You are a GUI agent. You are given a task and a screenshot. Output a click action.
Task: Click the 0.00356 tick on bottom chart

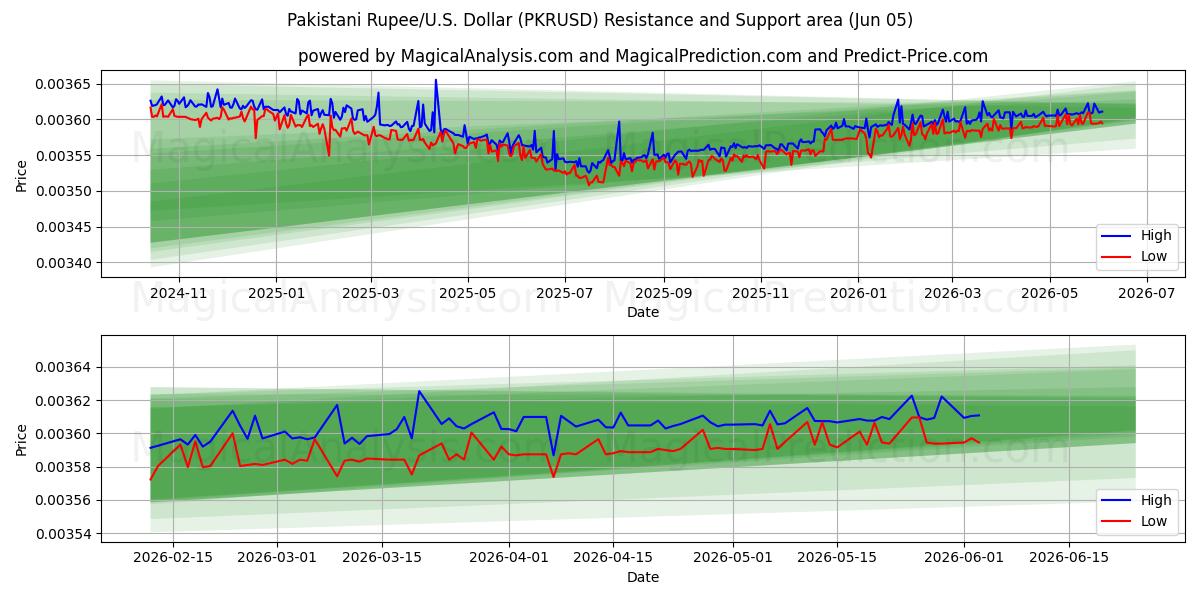65,500
